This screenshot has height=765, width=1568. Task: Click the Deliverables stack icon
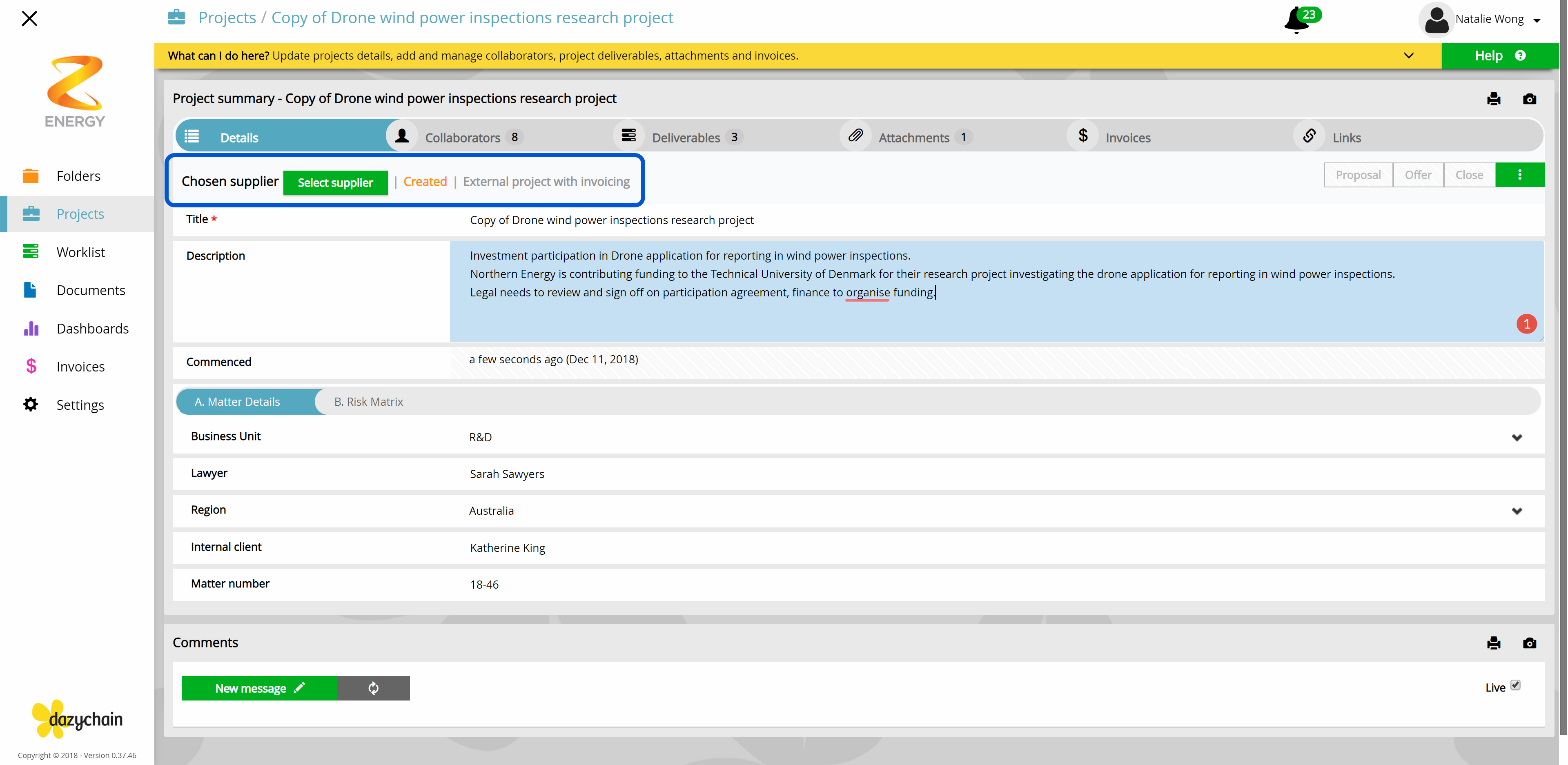pos(629,135)
